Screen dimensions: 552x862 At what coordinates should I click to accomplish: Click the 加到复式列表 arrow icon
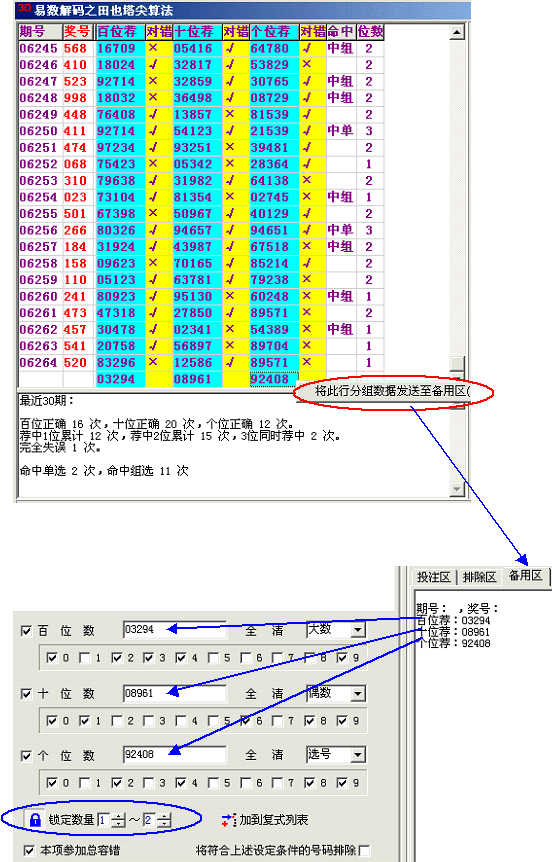[229, 820]
